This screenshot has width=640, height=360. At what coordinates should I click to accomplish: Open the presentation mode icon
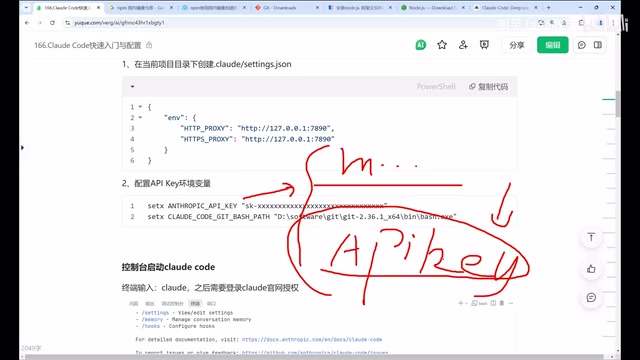pyautogui.click(x=484, y=45)
